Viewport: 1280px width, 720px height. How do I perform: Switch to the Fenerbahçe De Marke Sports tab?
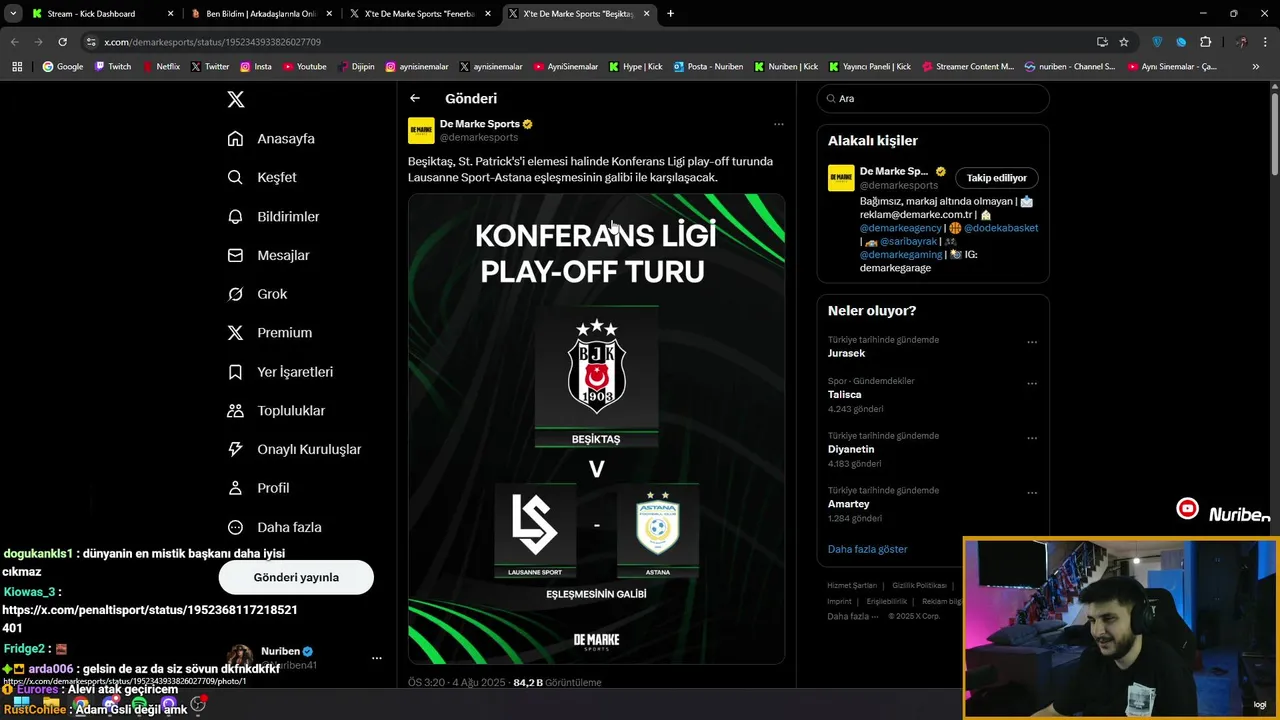(x=420, y=14)
